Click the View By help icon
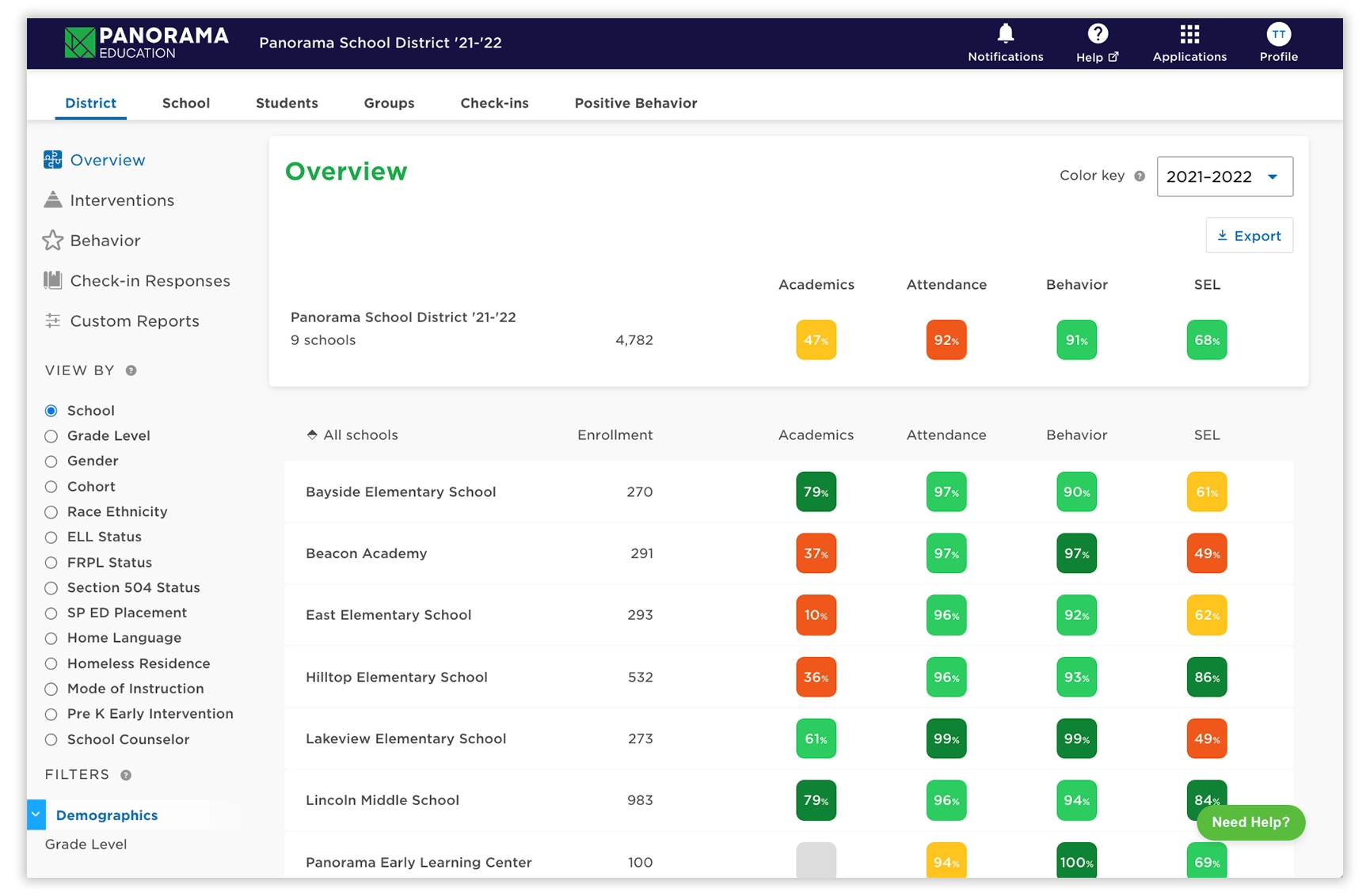 pyautogui.click(x=131, y=370)
